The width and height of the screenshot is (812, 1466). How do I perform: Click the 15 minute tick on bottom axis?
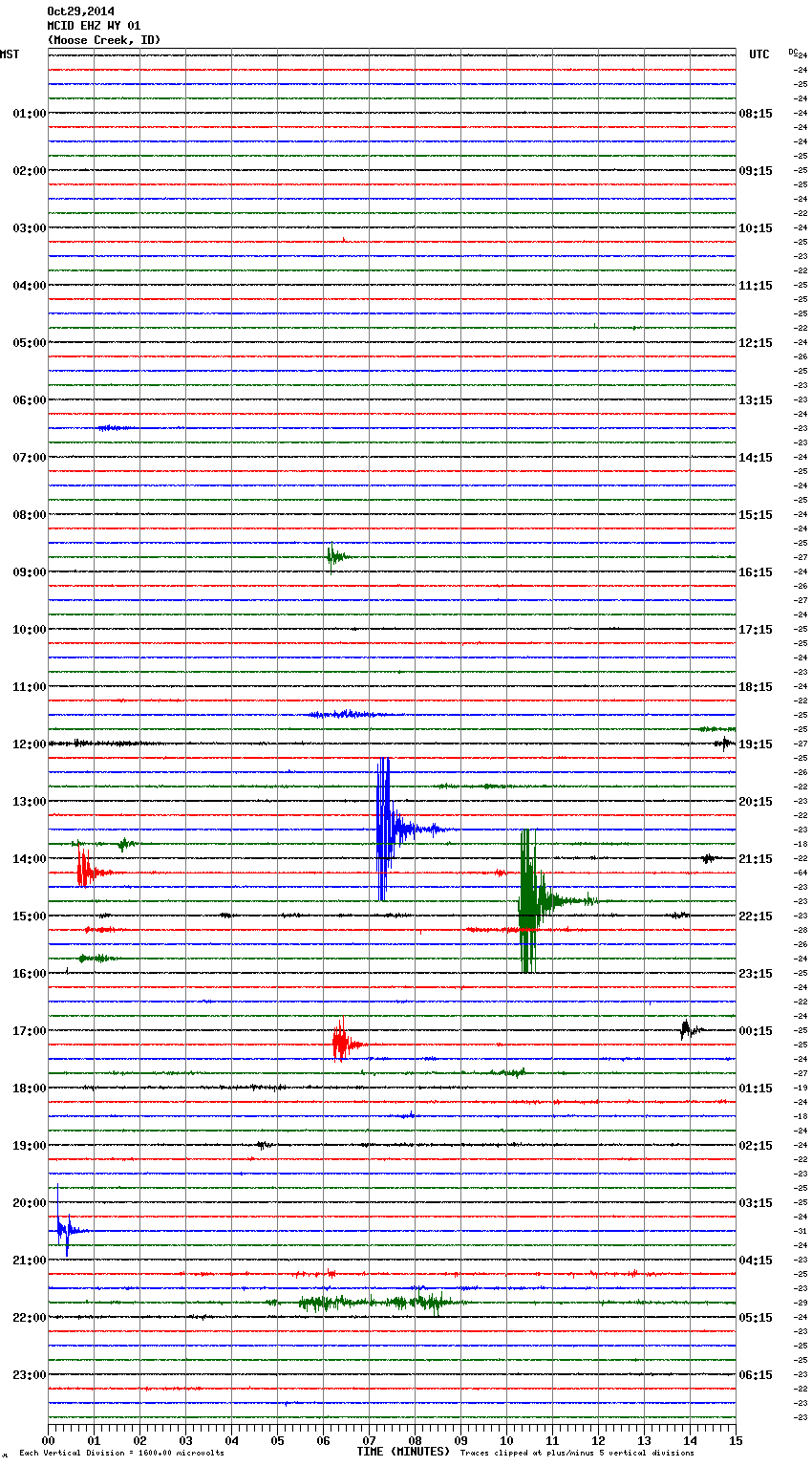[735, 1440]
